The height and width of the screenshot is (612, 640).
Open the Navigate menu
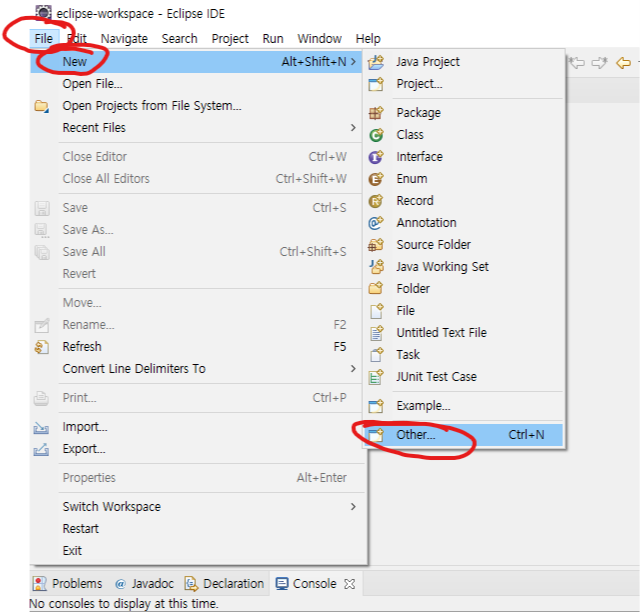(x=124, y=38)
